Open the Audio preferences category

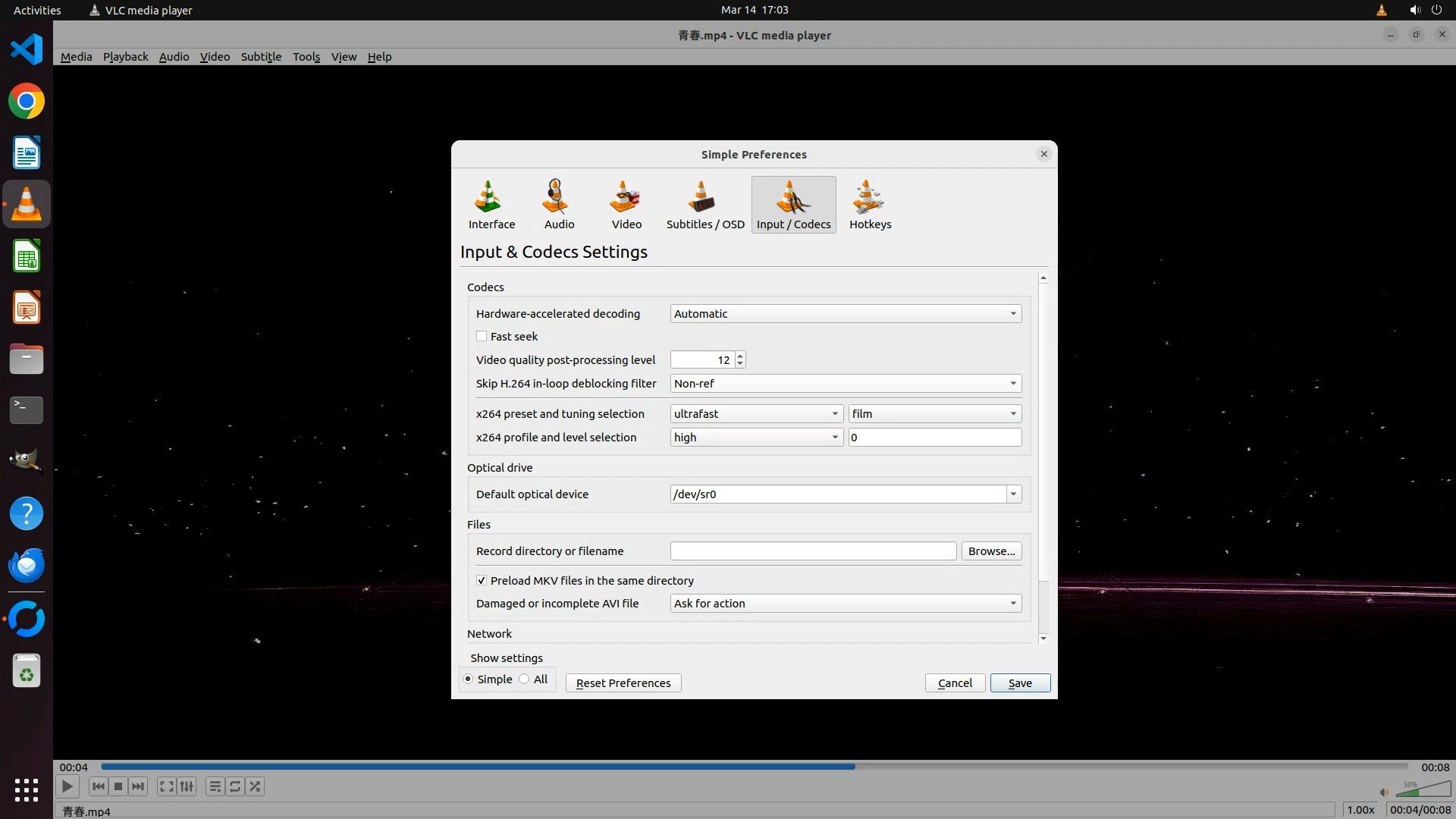point(559,205)
